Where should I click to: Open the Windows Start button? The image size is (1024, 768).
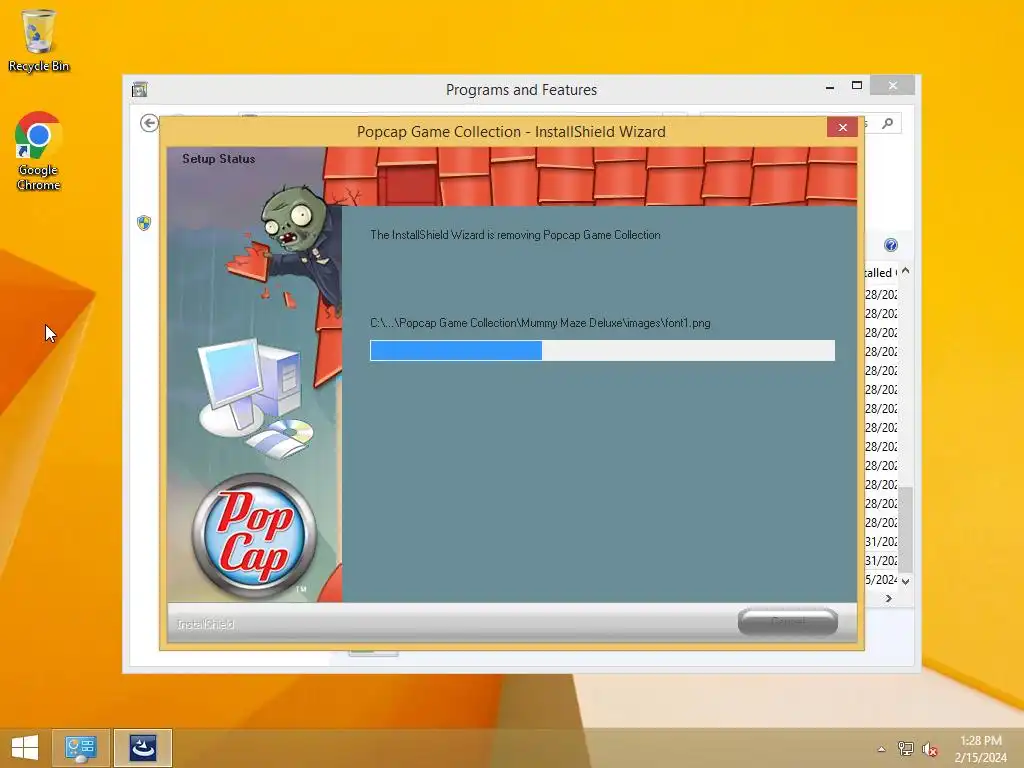click(25, 748)
